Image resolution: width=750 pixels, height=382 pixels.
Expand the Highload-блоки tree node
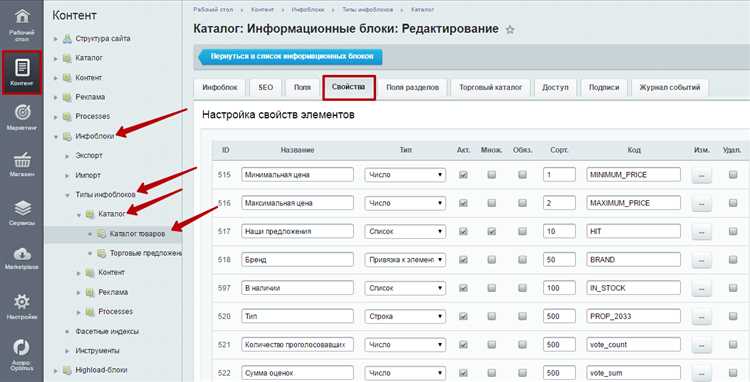point(55,371)
